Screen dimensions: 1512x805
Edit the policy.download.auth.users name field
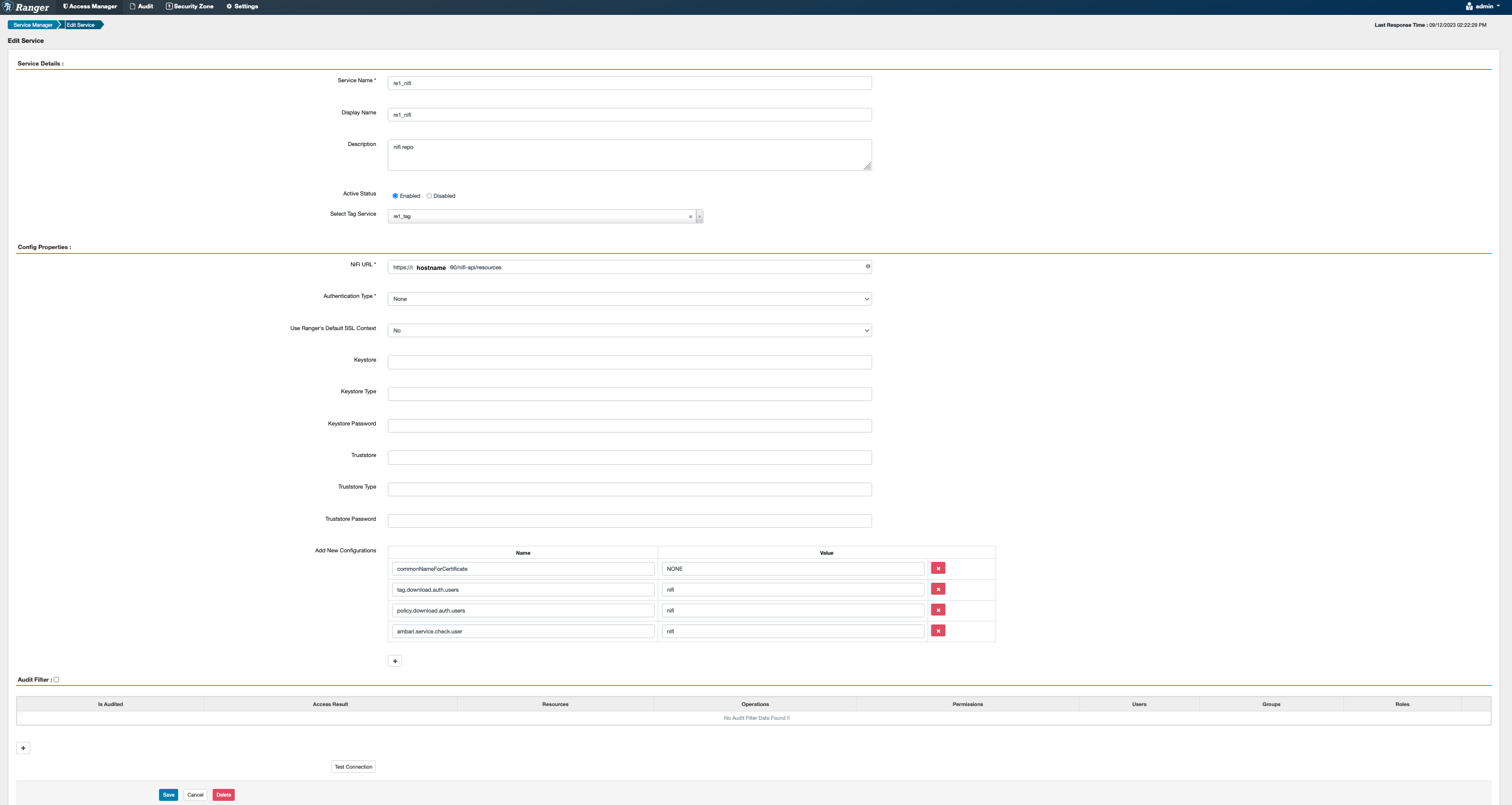click(x=523, y=611)
